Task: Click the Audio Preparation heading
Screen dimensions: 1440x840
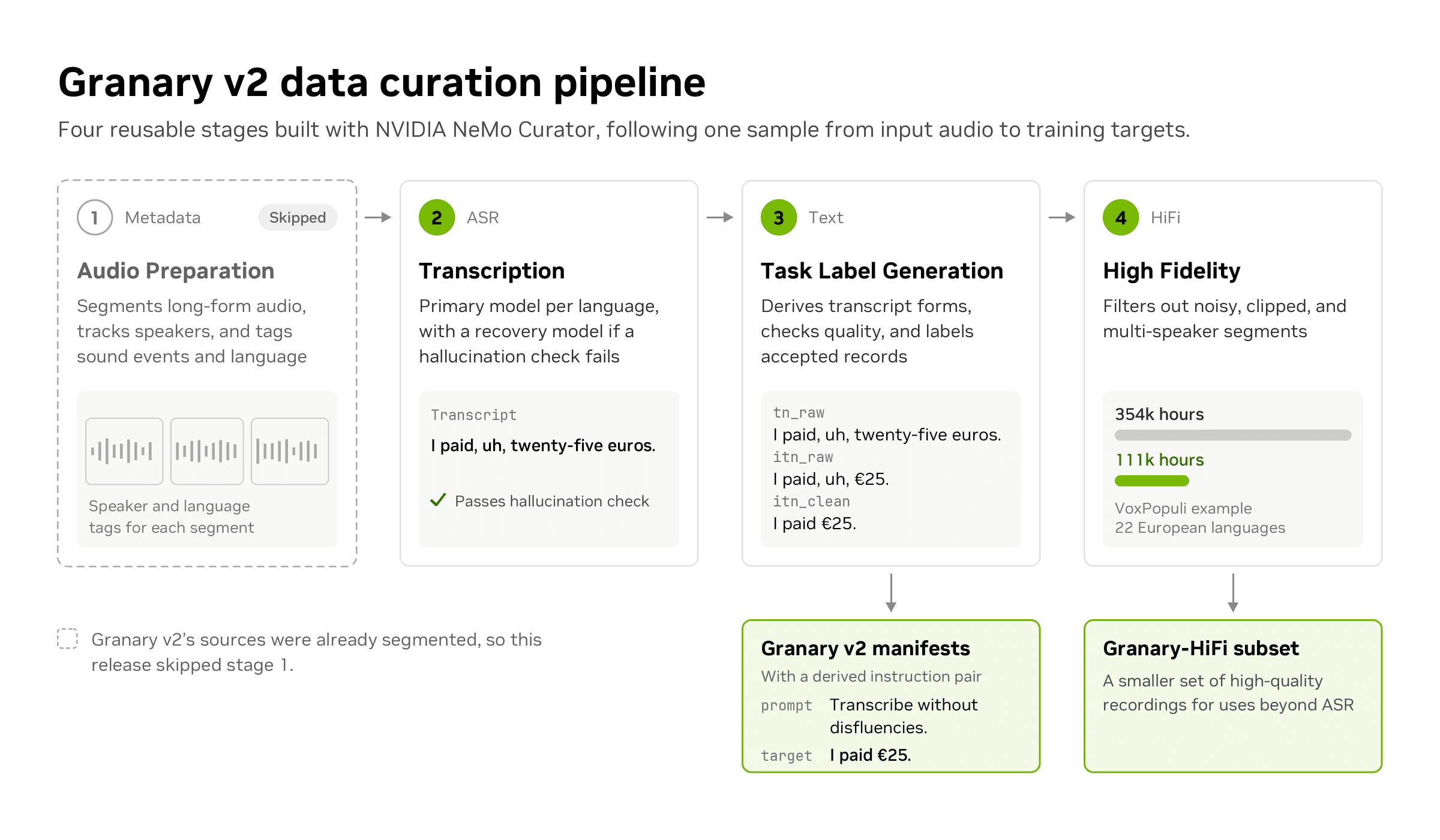Action: coord(176,271)
